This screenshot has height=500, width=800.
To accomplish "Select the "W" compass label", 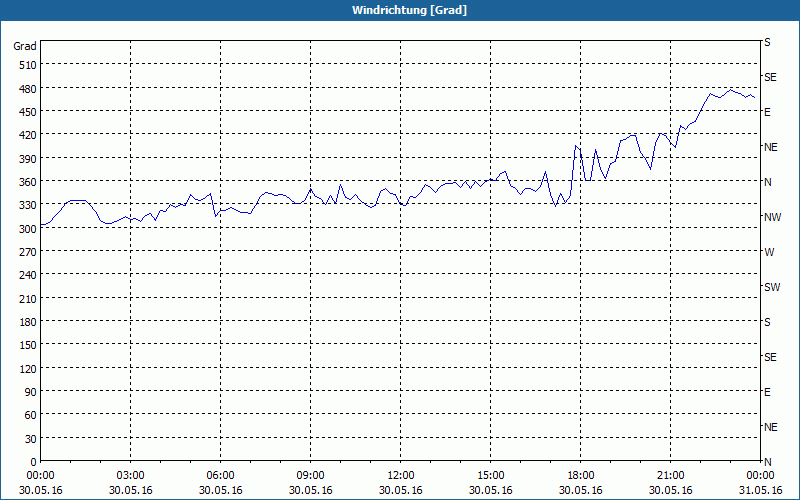I will [x=769, y=252].
